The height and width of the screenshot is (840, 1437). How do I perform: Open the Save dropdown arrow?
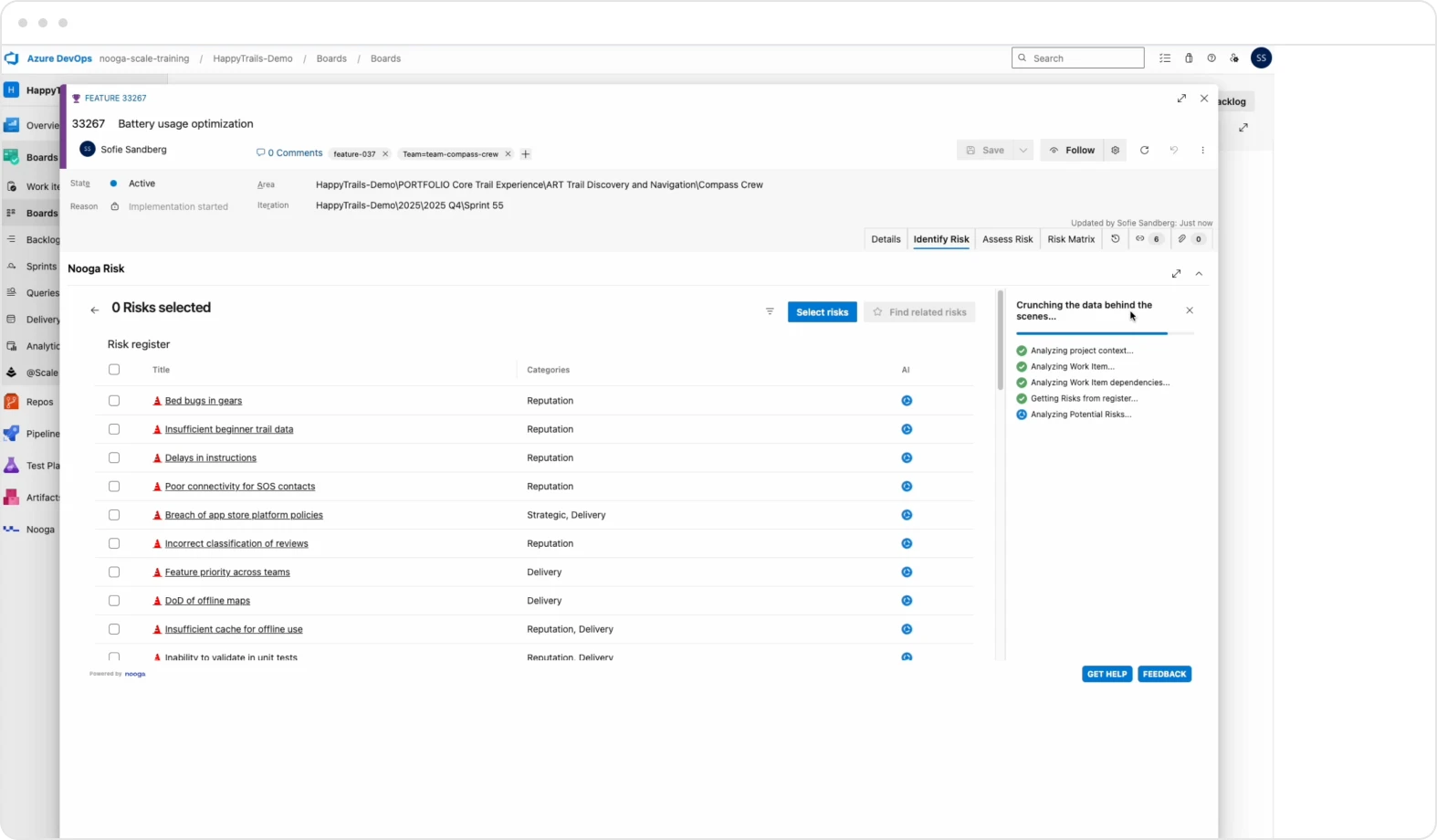1023,151
